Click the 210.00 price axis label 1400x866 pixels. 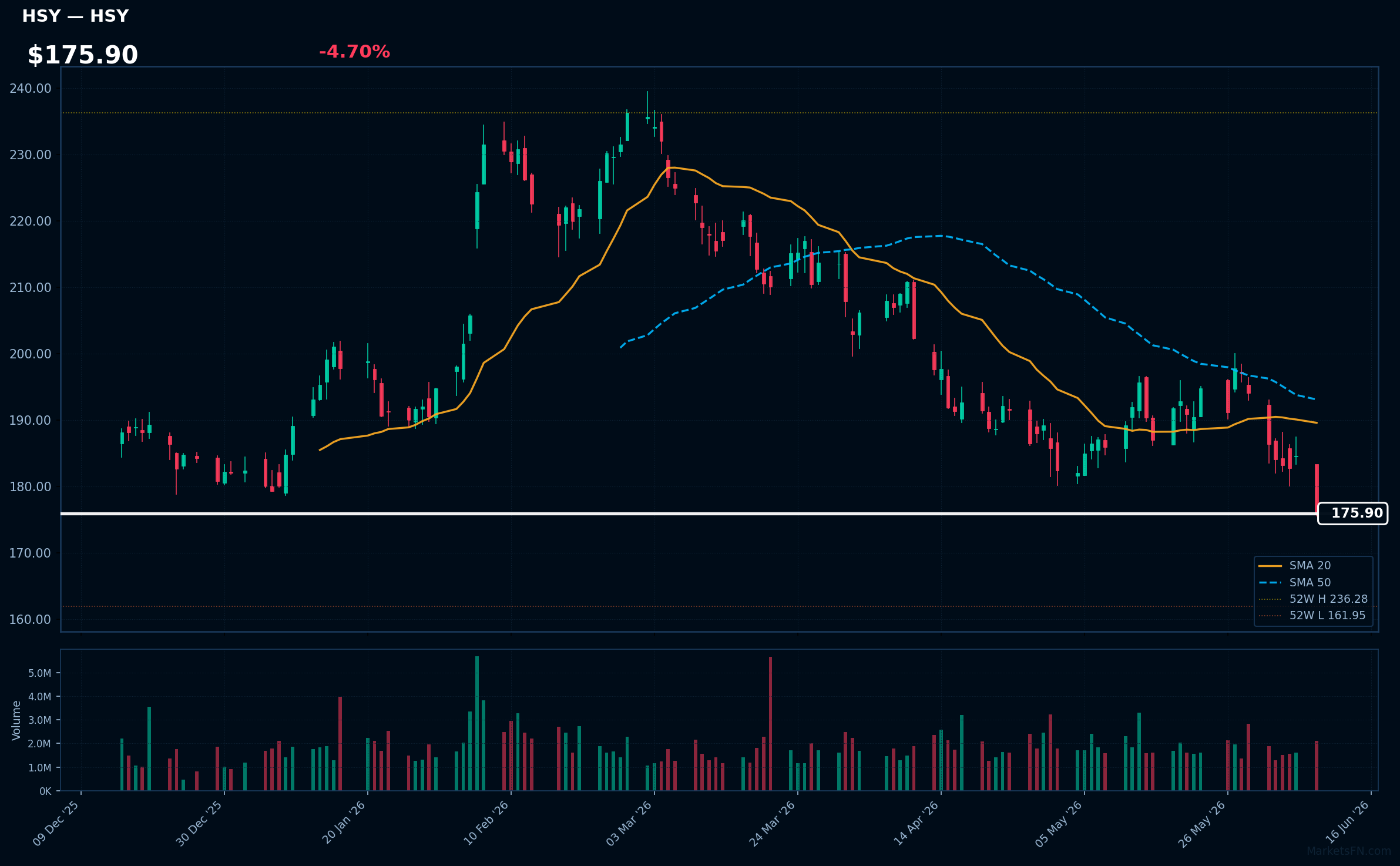(31, 288)
